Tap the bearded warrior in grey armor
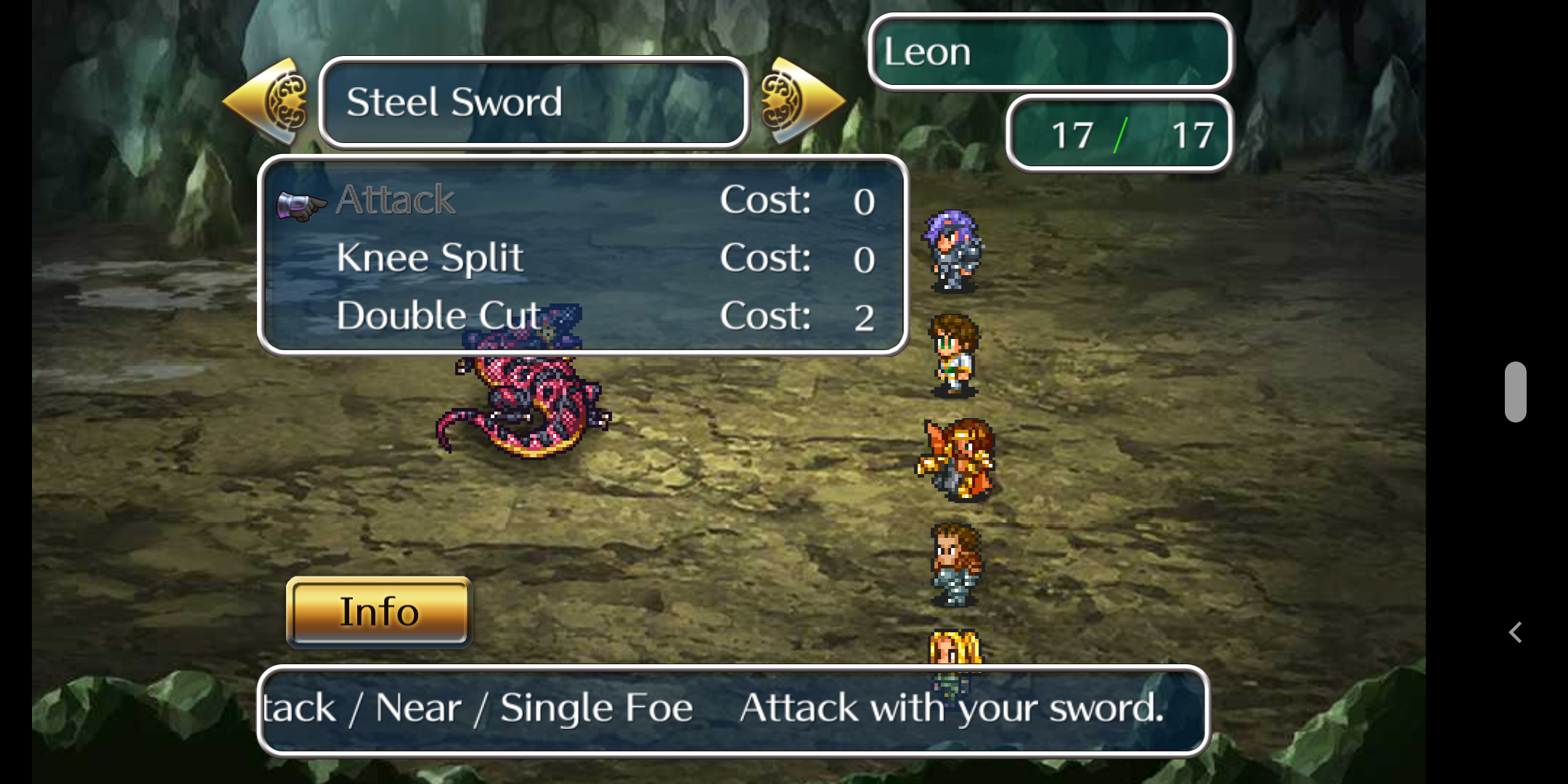Viewport: 1568px width, 784px height. [956, 564]
